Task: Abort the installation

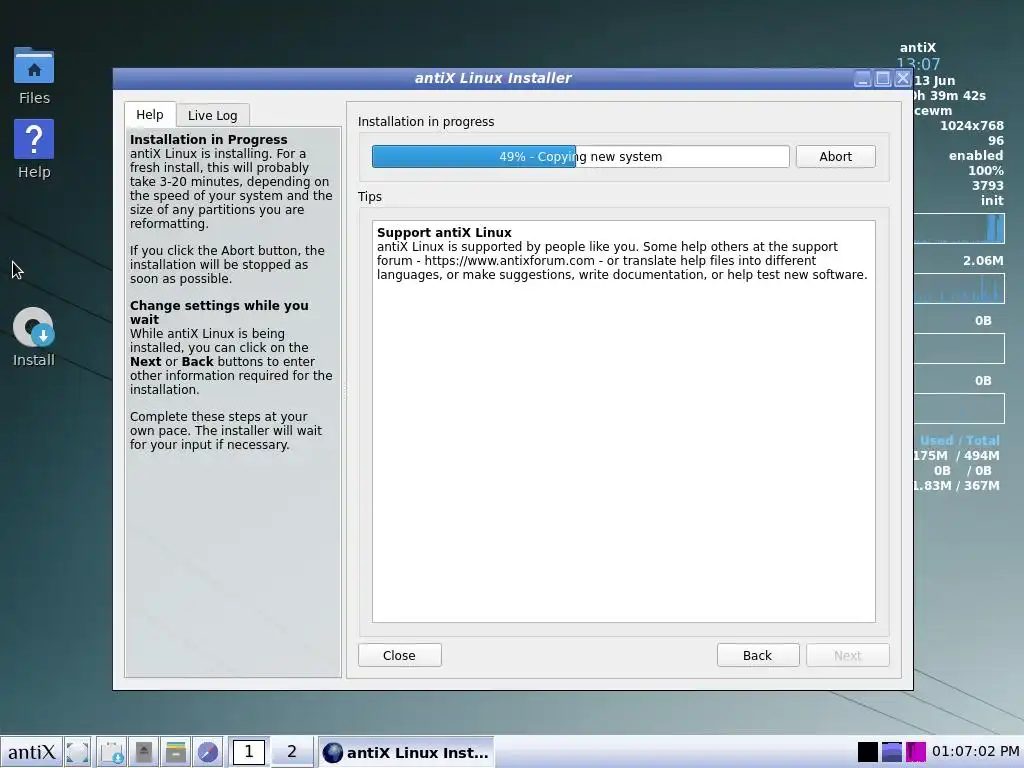Action: [x=835, y=157]
